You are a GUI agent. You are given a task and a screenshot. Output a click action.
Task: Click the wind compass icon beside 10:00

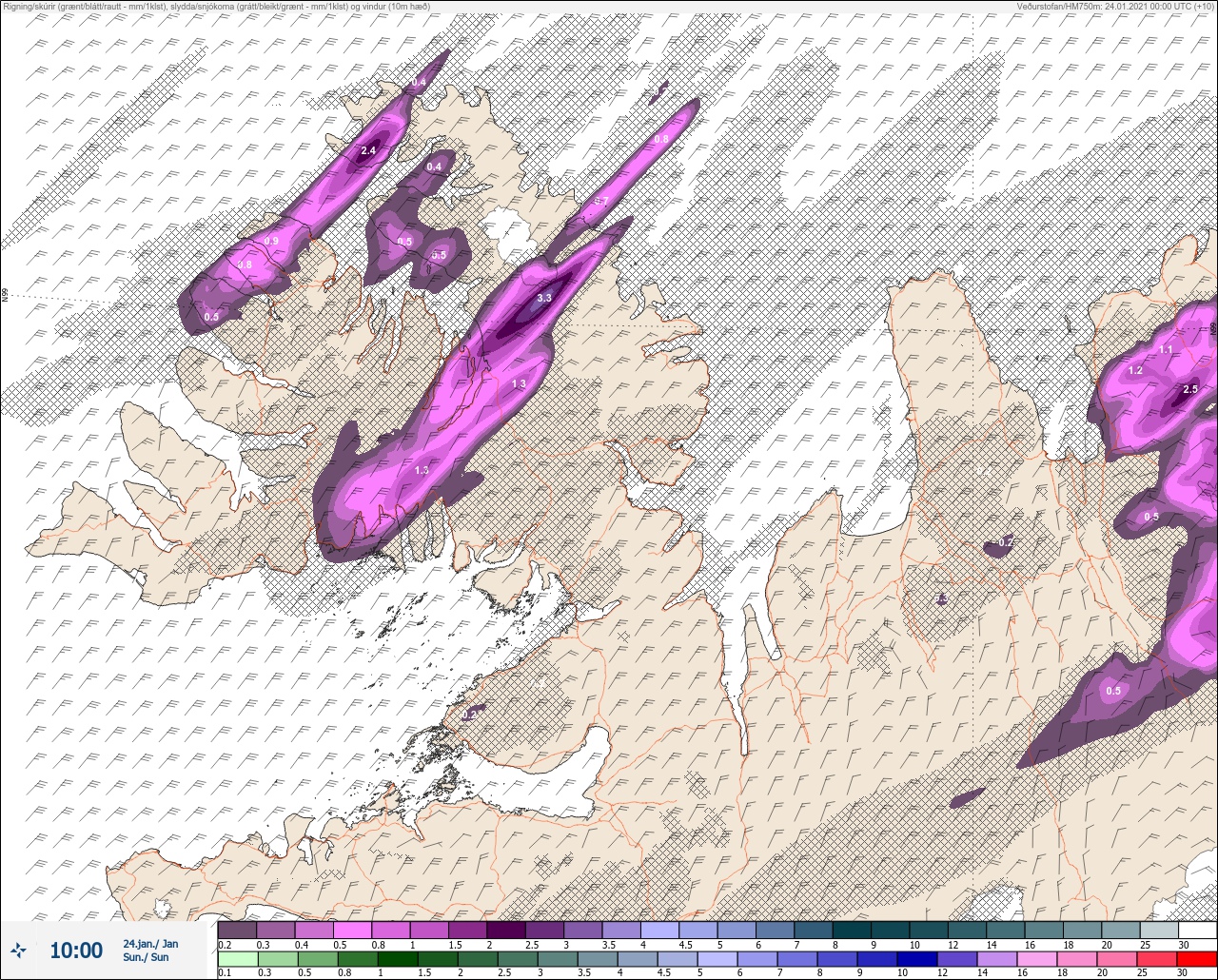[18, 950]
